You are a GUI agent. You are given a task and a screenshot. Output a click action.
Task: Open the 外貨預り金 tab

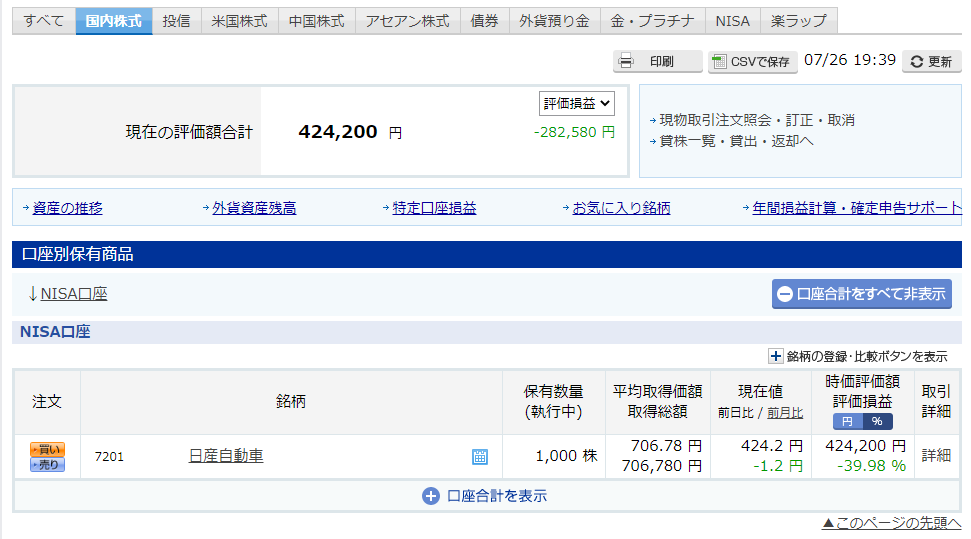click(554, 21)
